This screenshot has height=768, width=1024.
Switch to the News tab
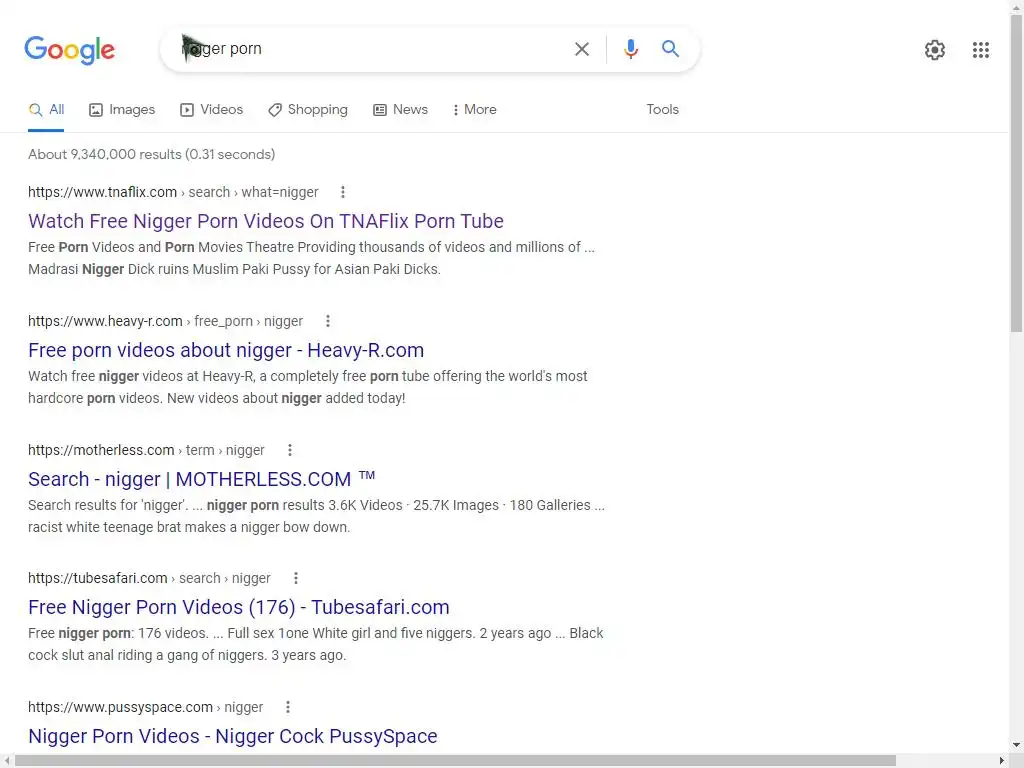tap(400, 110)
